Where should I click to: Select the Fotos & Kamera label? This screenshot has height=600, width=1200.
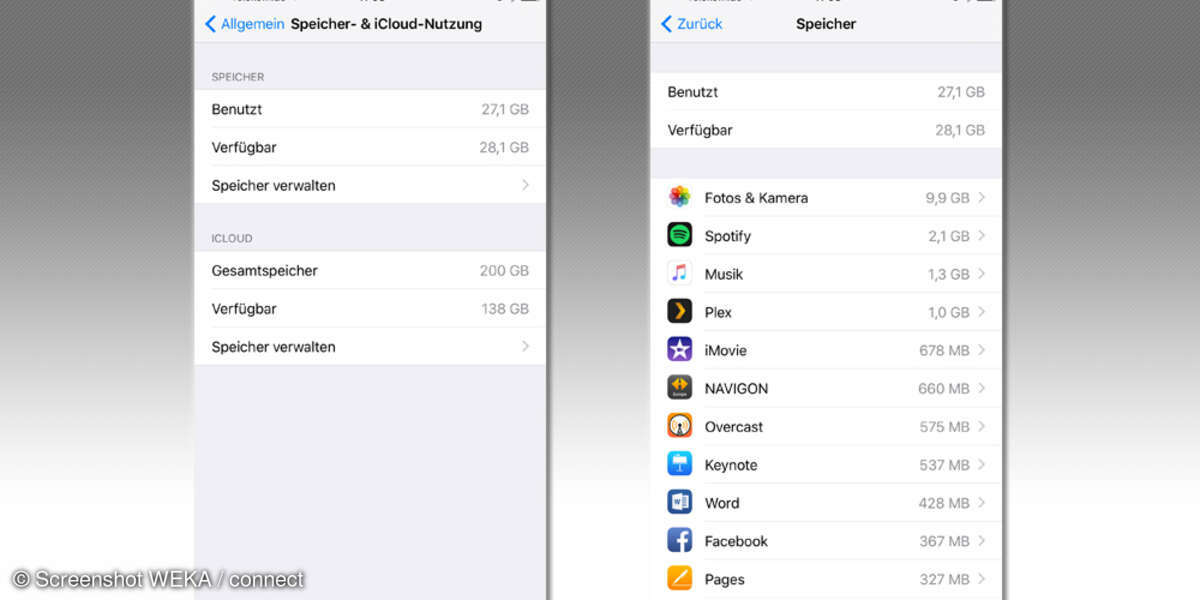pos(756,198)
